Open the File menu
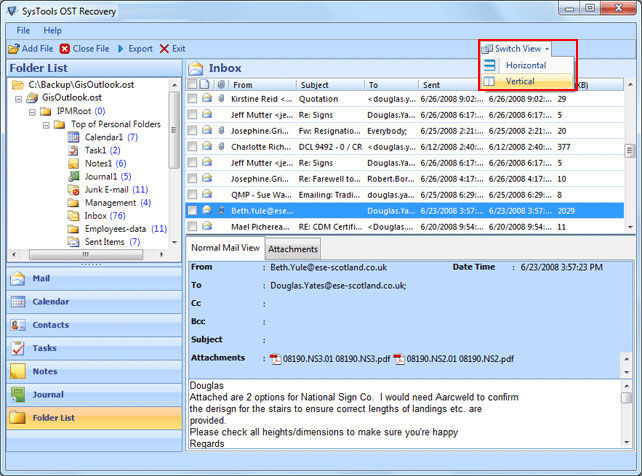 click(23, 31)
